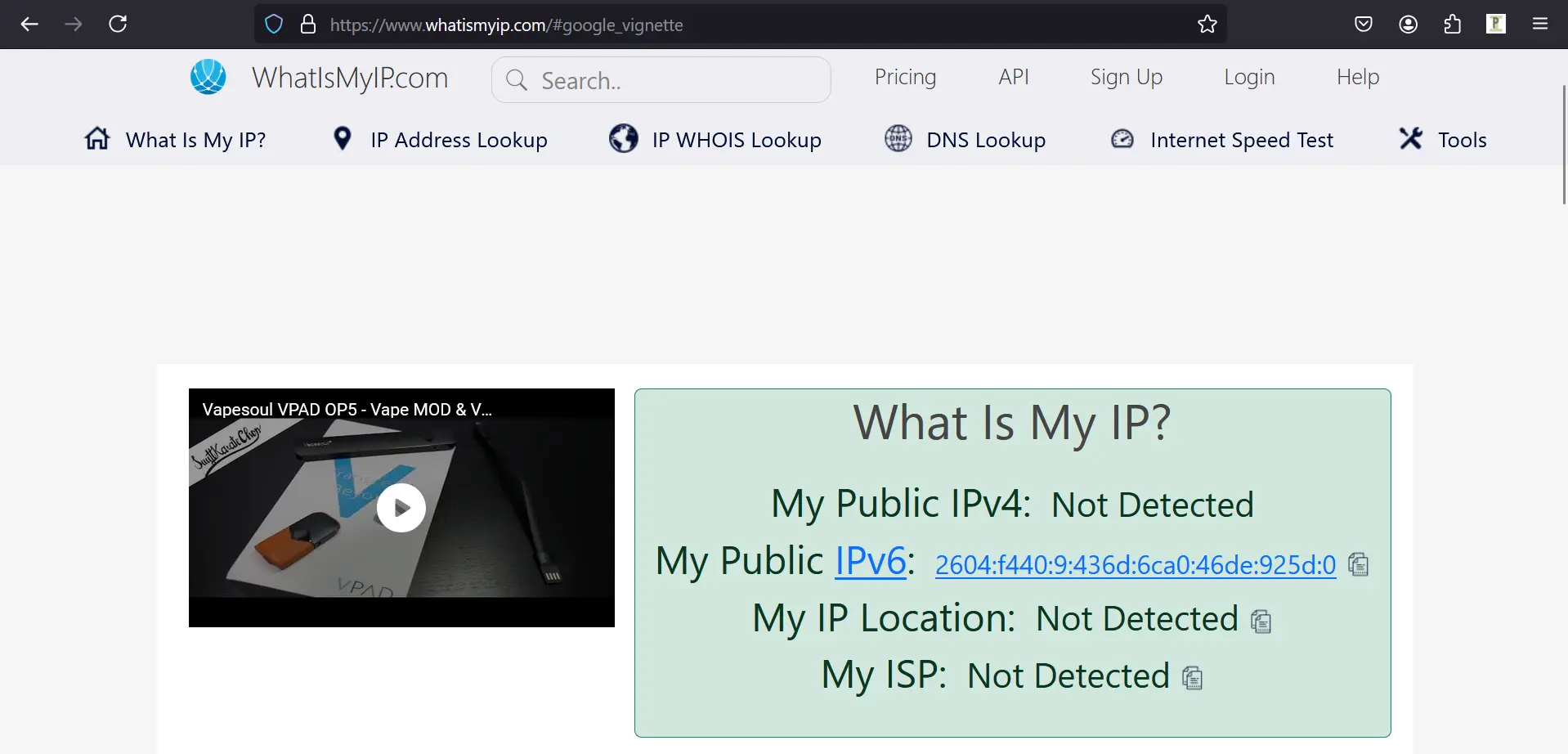The width and height of the screenshot is (1568, 754).
Task: Open IP Address Lookup nav link
Action: [x=459, y=140]
